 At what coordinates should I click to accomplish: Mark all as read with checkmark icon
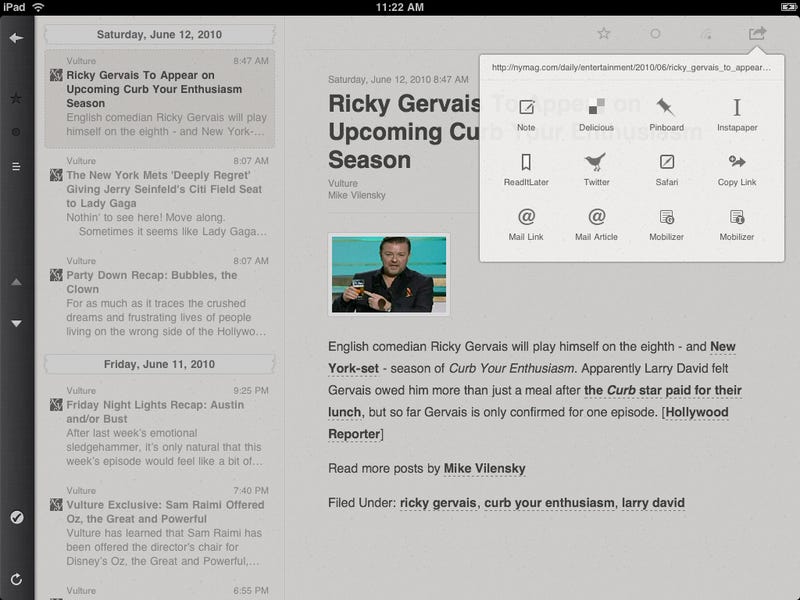[17, 517]
